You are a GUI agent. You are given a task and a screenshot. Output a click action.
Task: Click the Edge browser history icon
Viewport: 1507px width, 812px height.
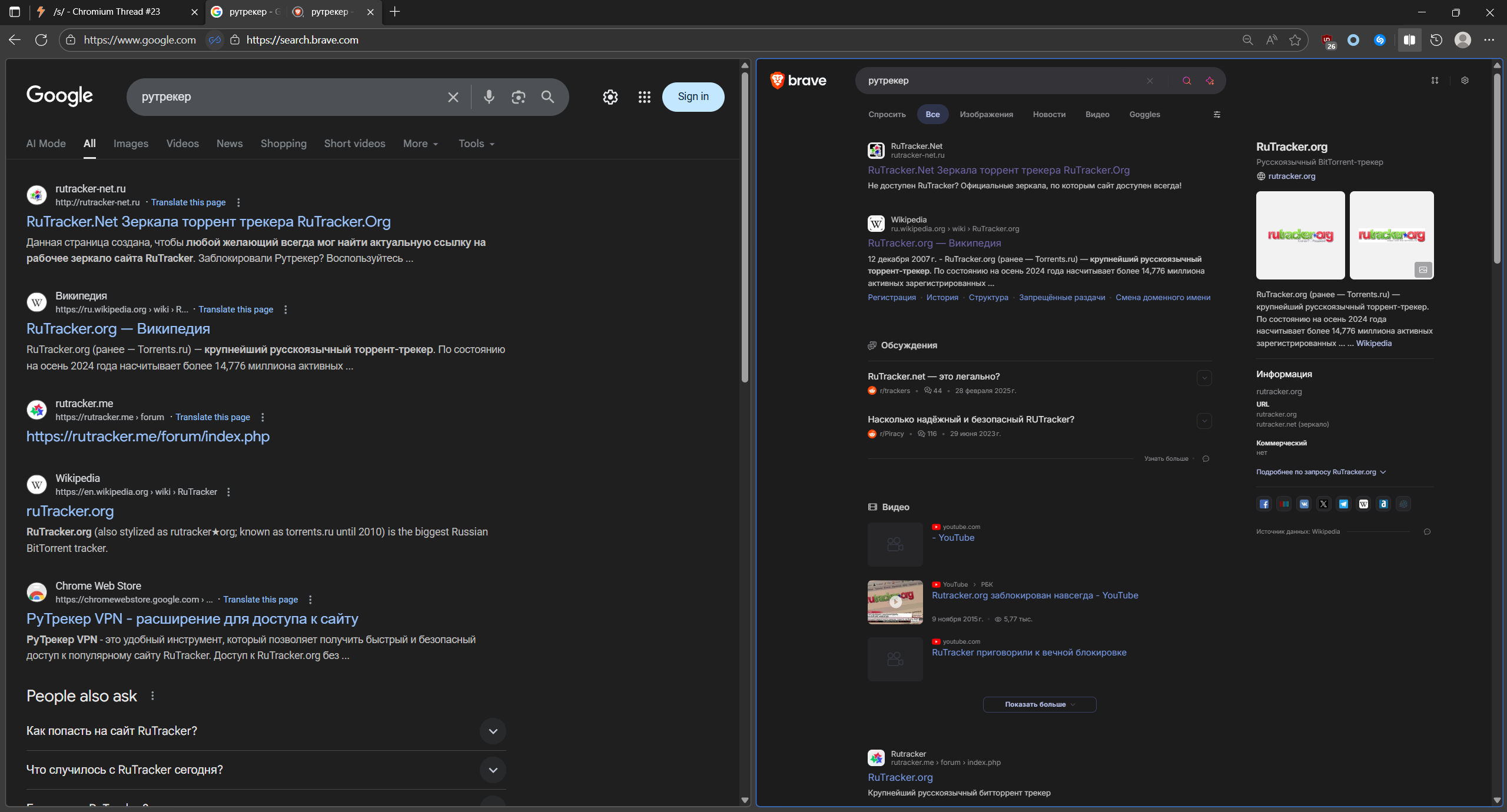(x=1436, y=40)
